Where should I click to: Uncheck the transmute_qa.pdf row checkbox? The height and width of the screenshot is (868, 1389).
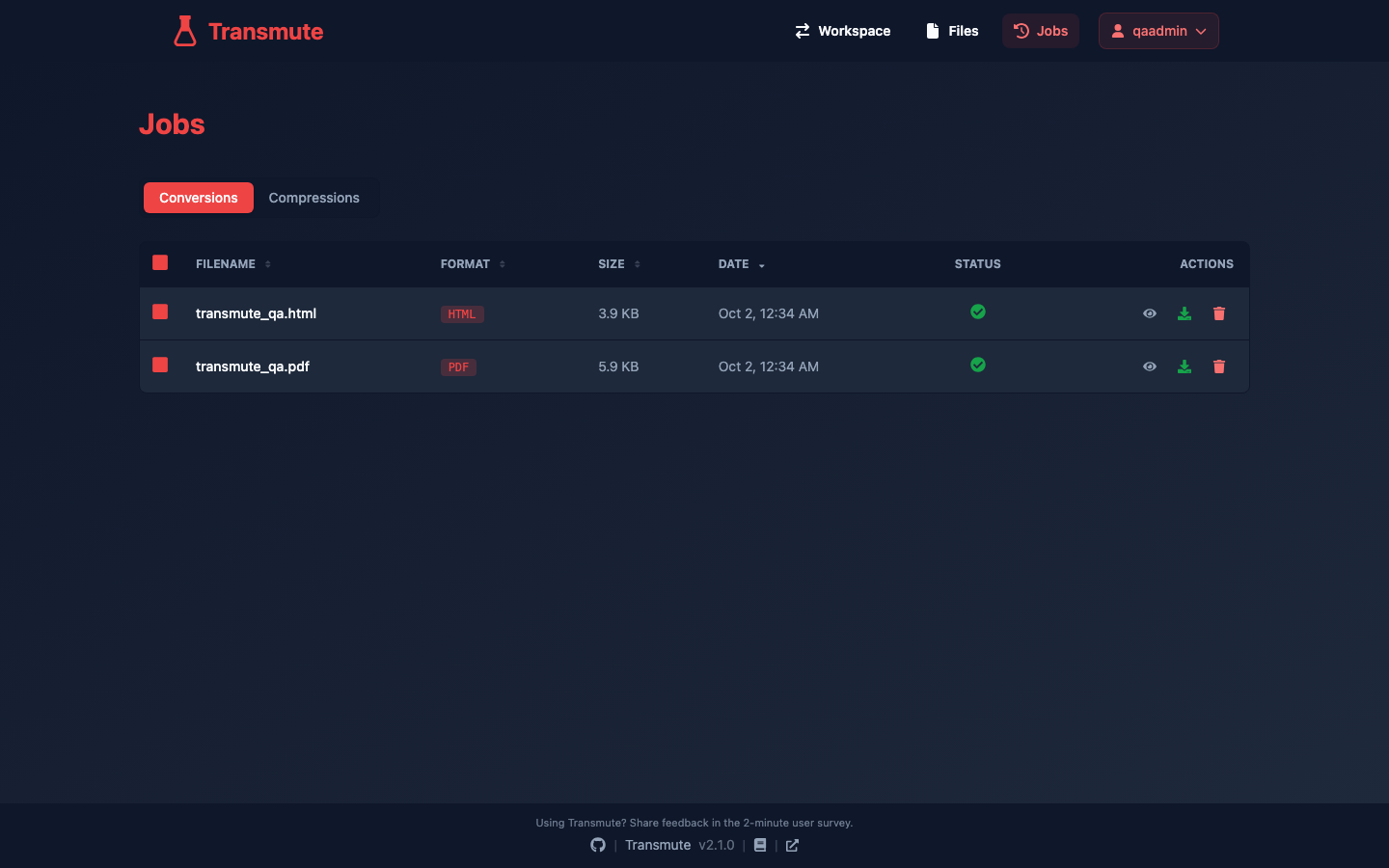click(160, 365)
